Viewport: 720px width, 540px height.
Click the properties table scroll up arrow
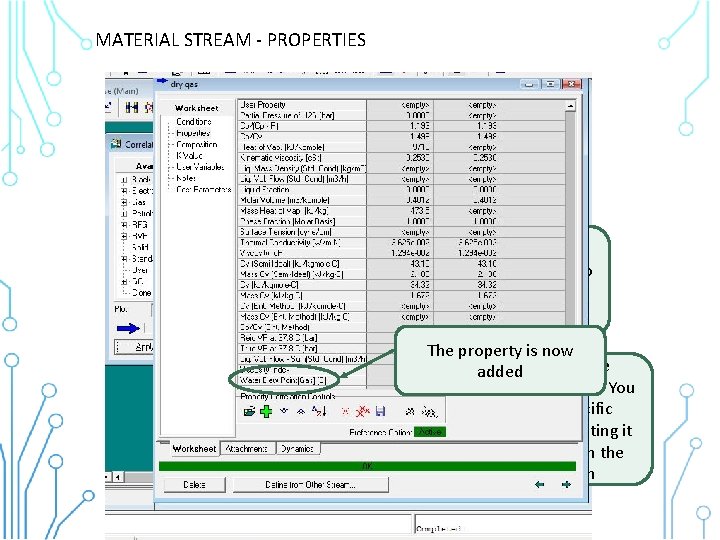pos(570,105)
